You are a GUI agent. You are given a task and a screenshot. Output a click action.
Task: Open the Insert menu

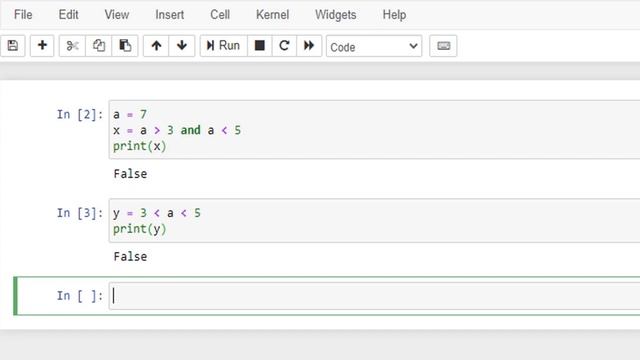[169, 15]
